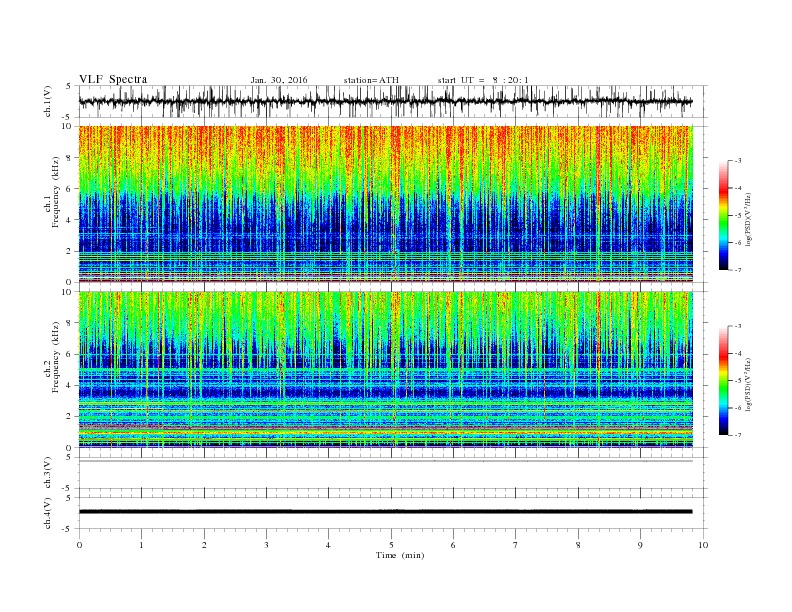Click time axis tick label "5"
This screenshot has width=792, height=612.
coord(391,545)
